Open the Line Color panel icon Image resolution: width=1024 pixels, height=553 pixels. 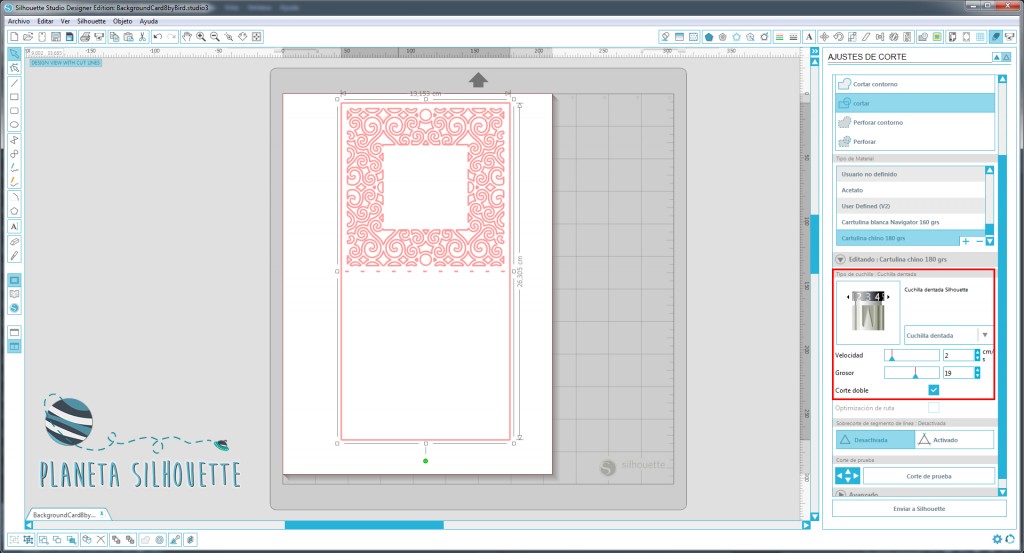(780, 37)
